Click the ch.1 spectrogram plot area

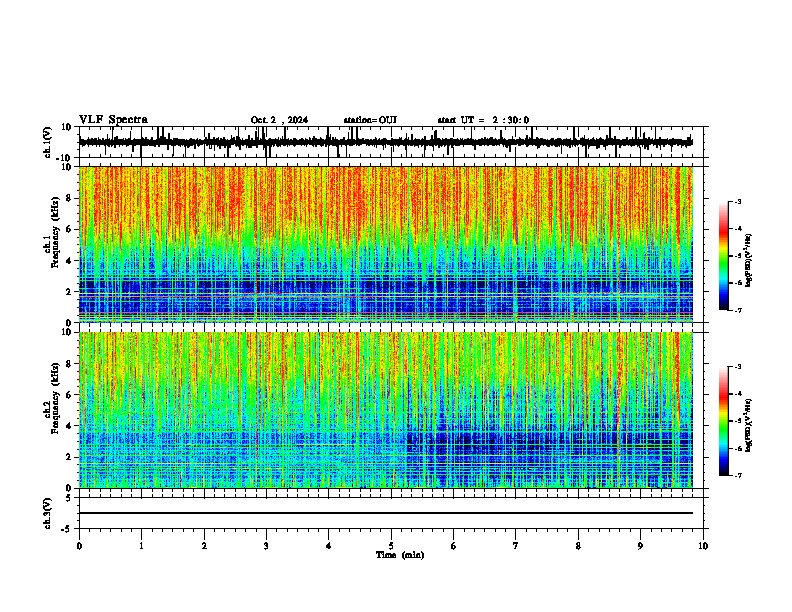pos(386,244)
